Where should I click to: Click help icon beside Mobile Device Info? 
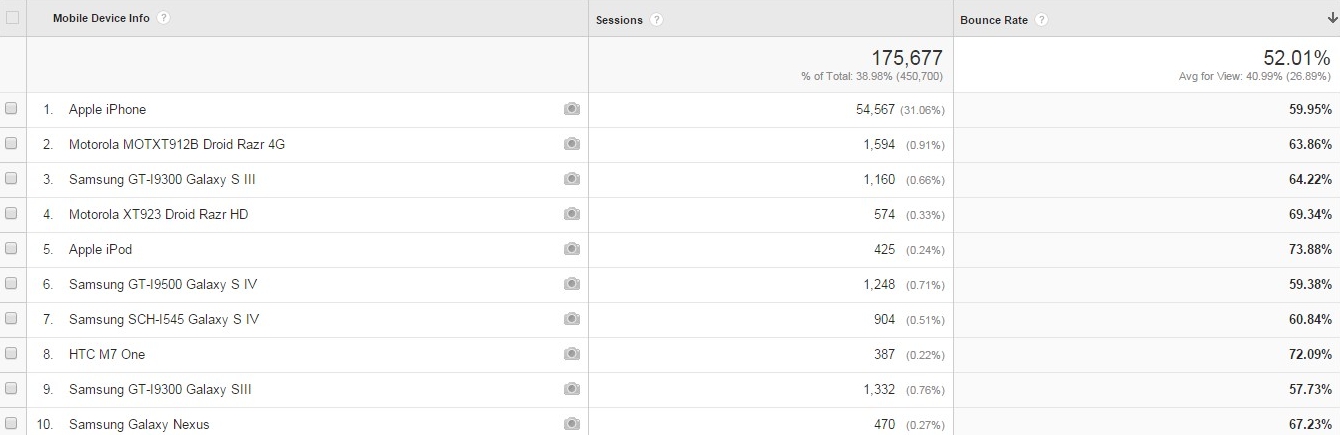tap(163, 18)
